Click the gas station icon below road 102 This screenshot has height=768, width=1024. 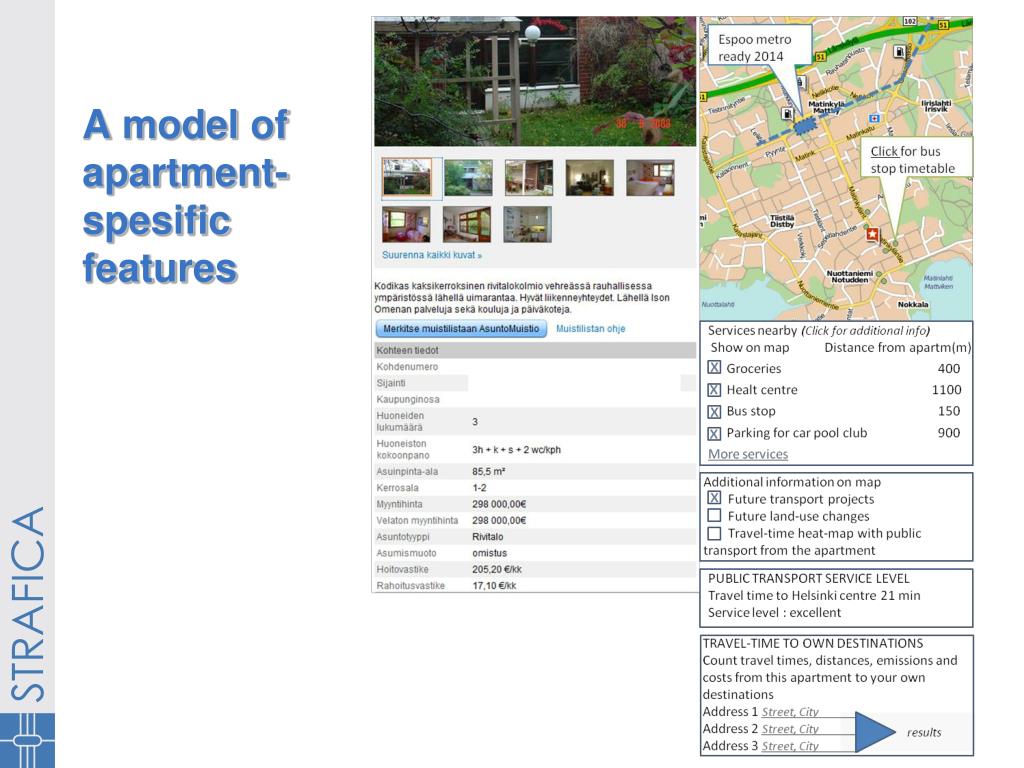click(899, 52)
